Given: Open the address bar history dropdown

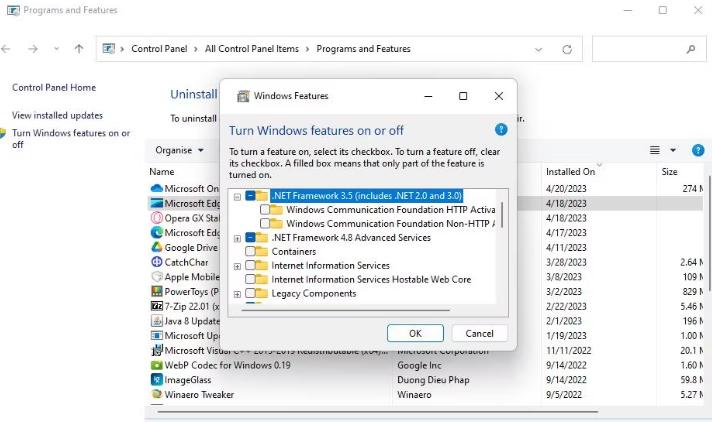Looking at the screenshot, I should [x=539, y=50].
